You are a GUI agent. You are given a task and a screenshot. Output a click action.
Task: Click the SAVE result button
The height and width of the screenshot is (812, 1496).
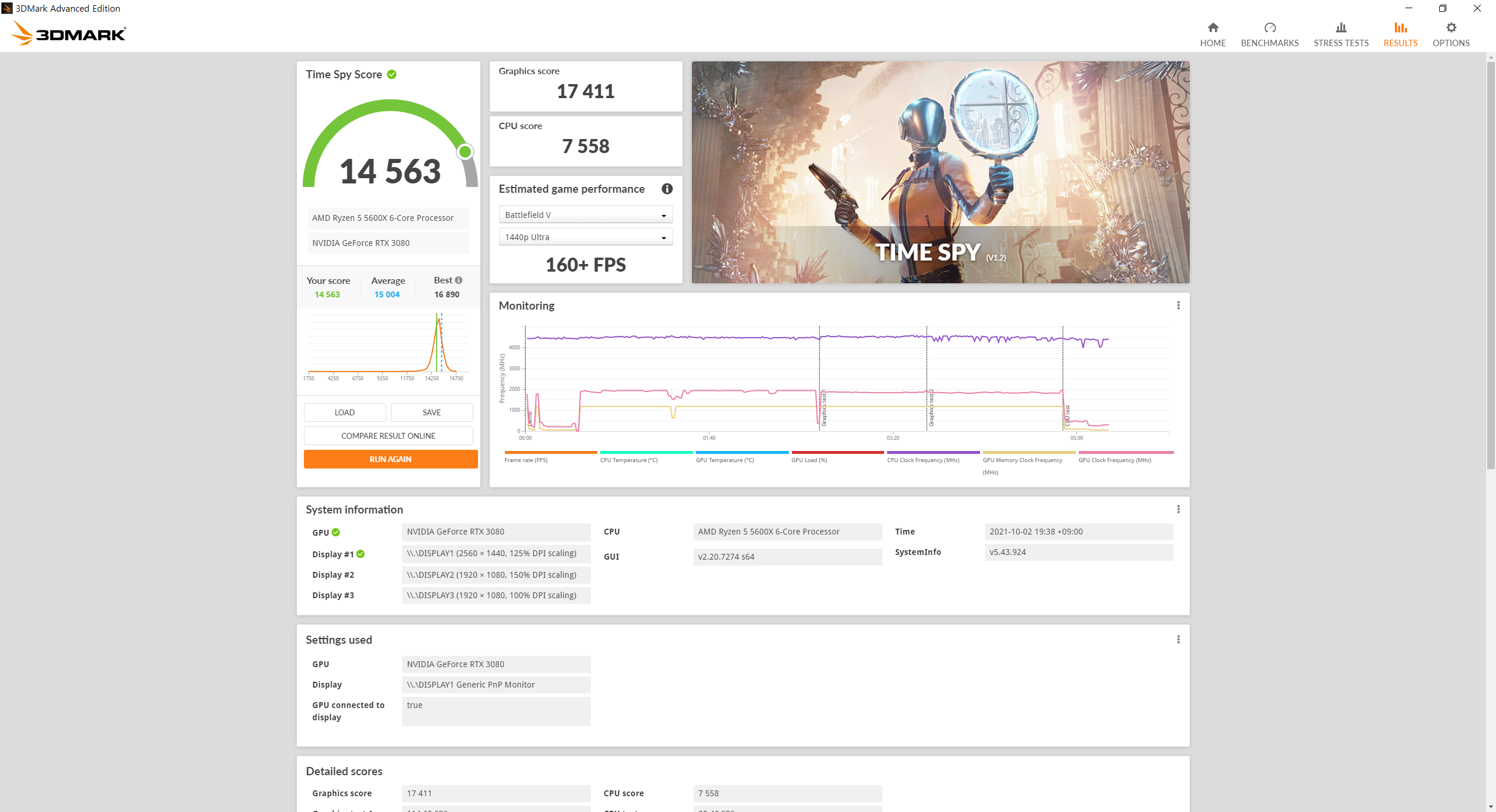[431, 412]
